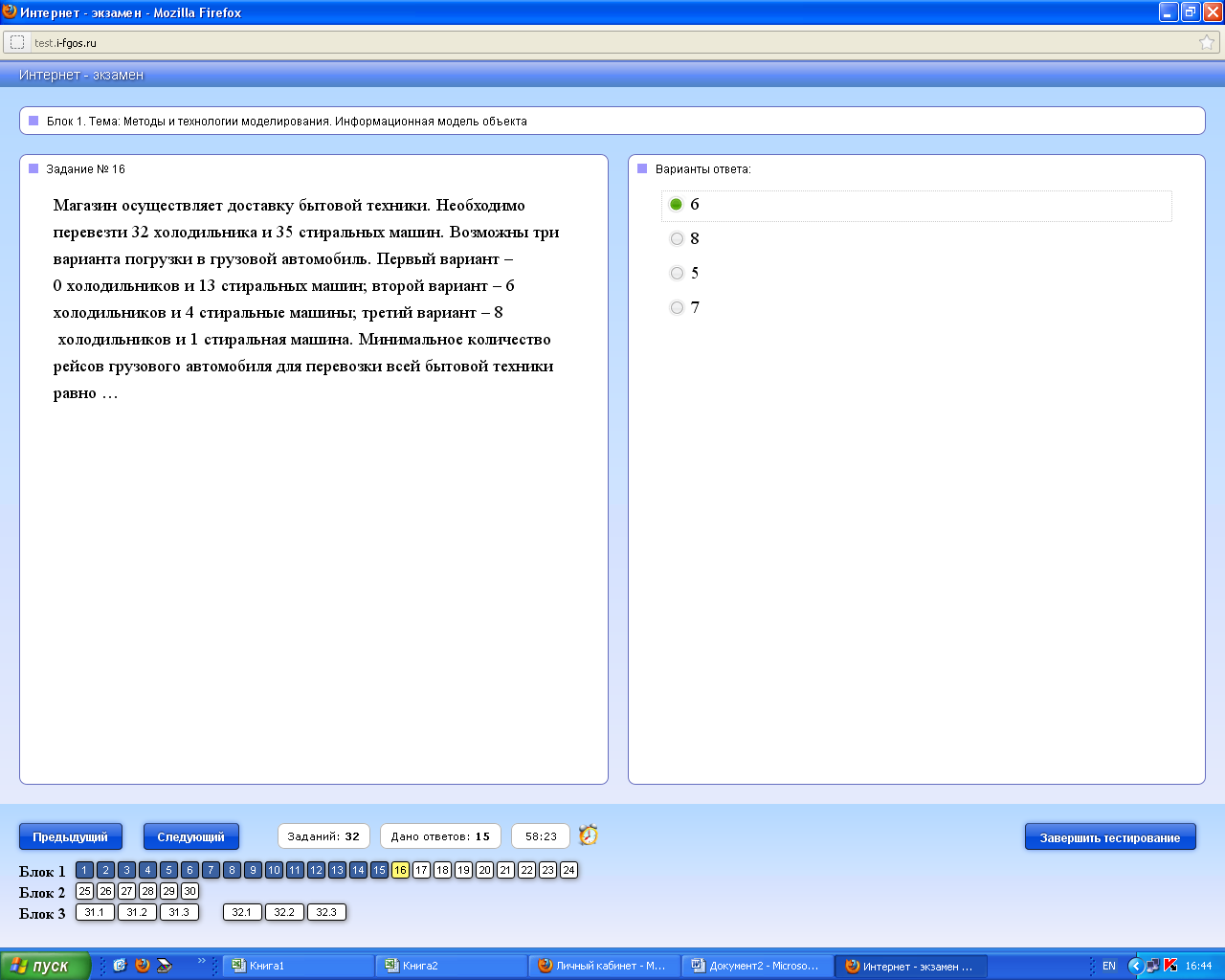This screenshot has width=1225, height=980.
Task: Open question 5
Action: pyautogui.click(x=168, y=870)
